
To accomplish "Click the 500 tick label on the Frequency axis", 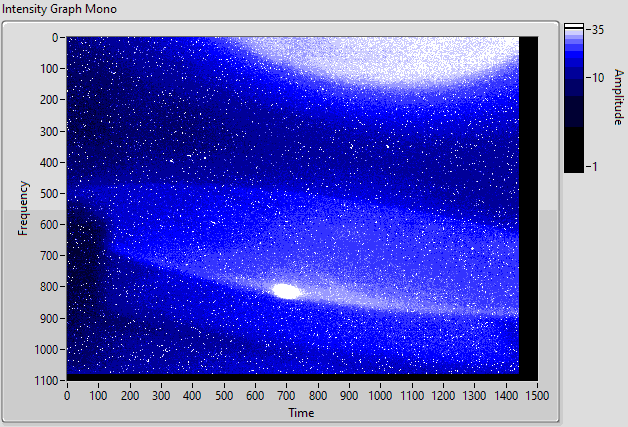I will 50,193.
